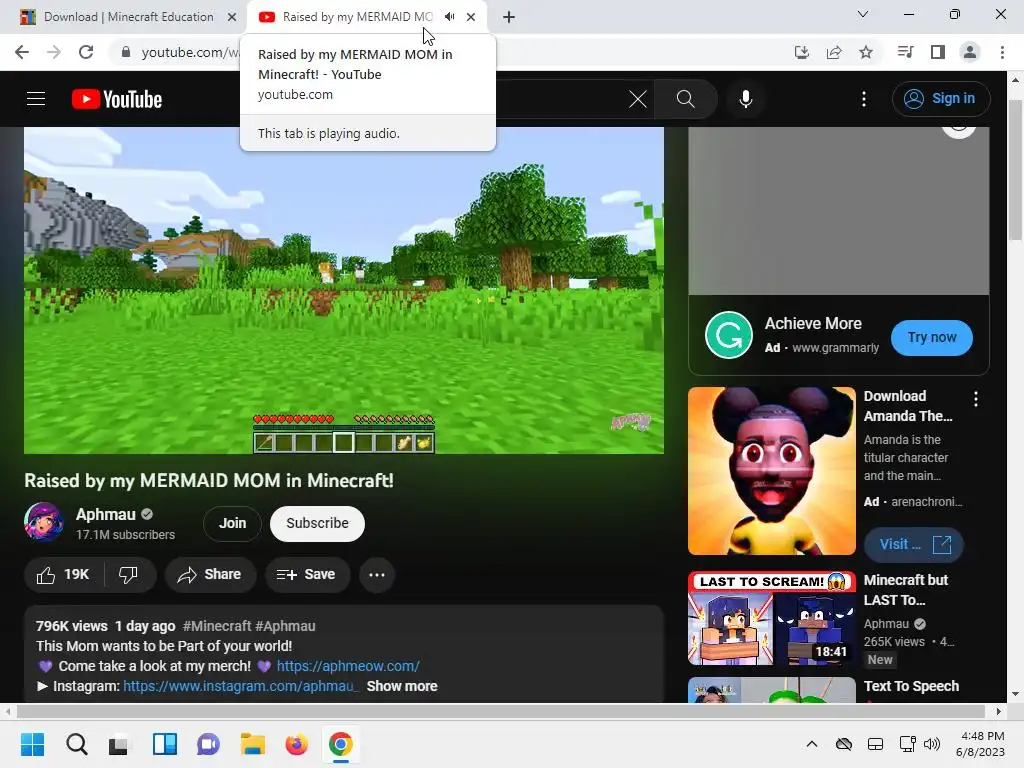Open more actions ellipsis below the video
Image resolution: width=1024 pixels, height=768 pixels.
pos(377,575)
